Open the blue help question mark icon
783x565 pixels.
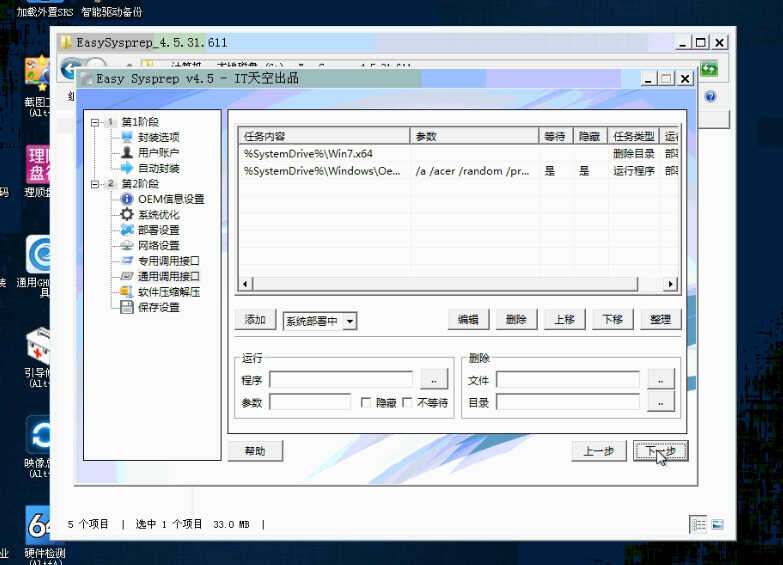711,96
